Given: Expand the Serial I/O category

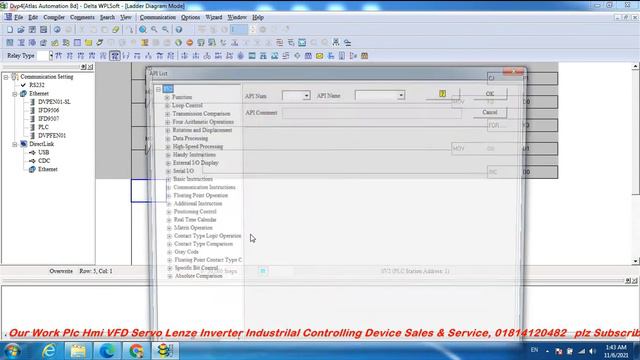Looking at the screenshot, I should 168,171.
